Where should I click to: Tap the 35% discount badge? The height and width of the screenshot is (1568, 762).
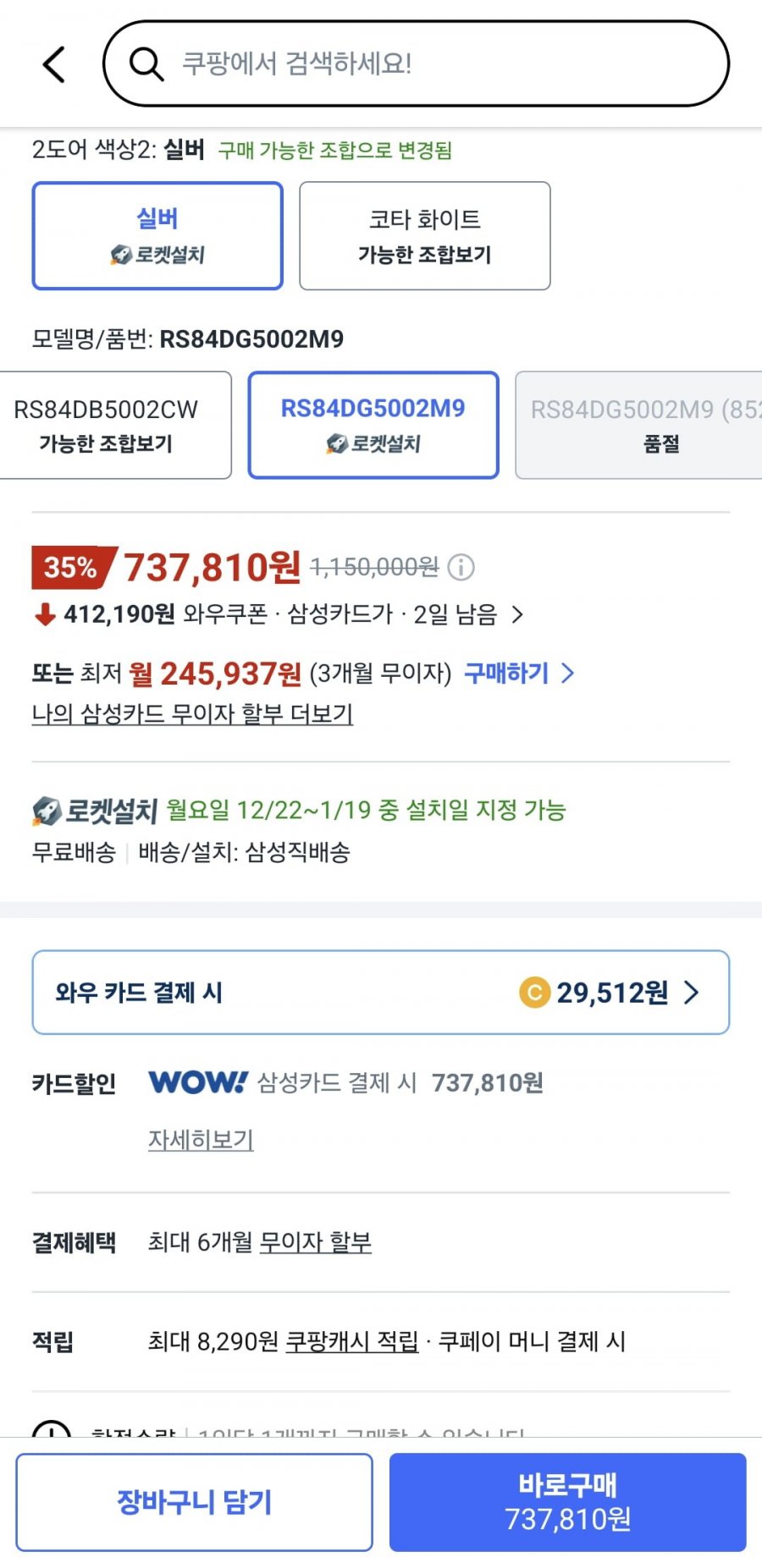[71, 567]
